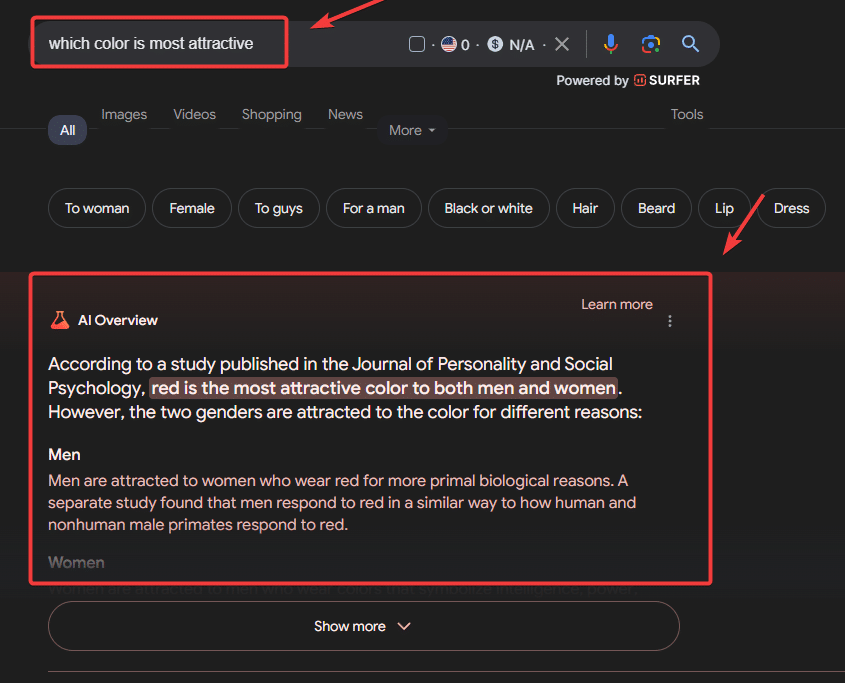Image resolution: width=845 pixels, height=683 pixels.
Task: Click the AI Overview flask icon
Action: [x=60, y=320]
